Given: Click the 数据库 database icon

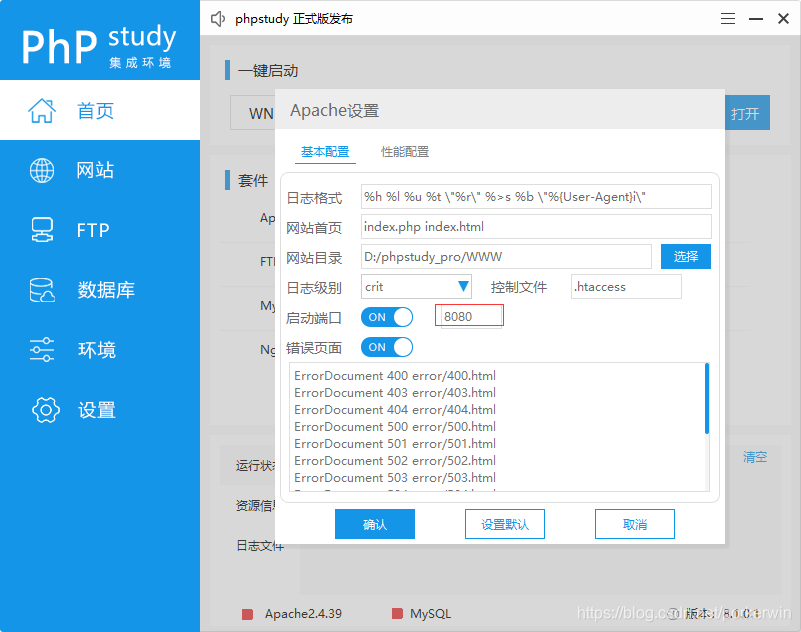Looking at the screenshot, I should [42, 290].
